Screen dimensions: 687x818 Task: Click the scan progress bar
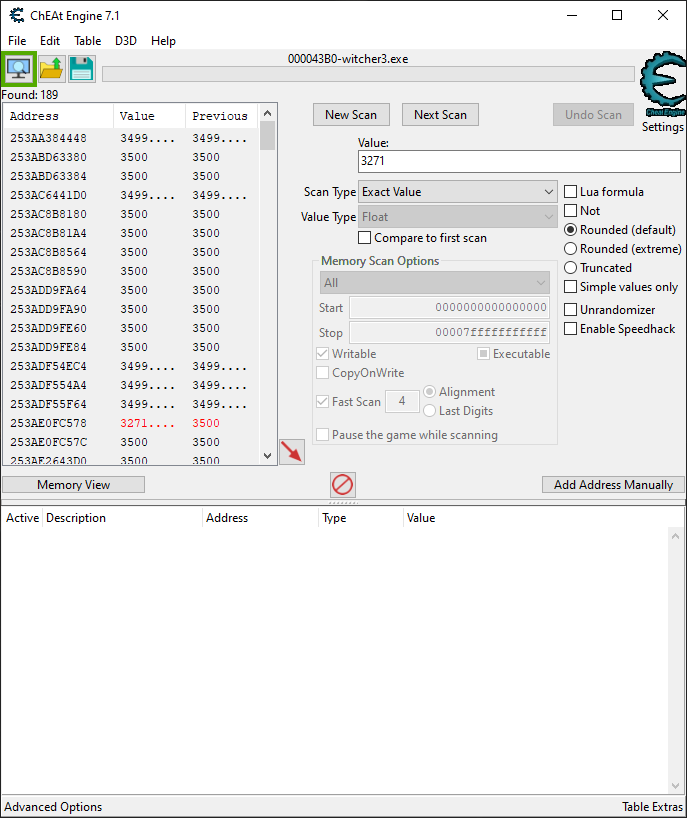tap(368, 74)
